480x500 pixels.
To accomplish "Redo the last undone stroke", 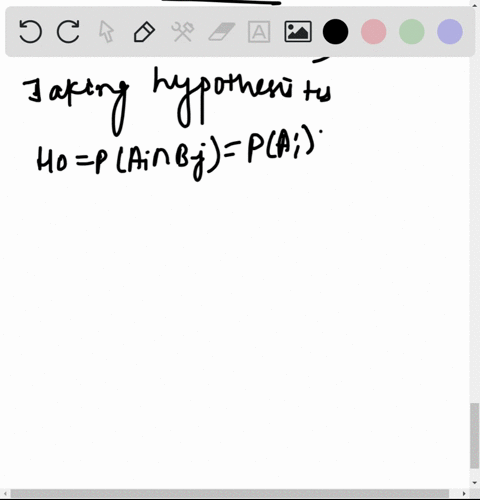I will (68, 31).
